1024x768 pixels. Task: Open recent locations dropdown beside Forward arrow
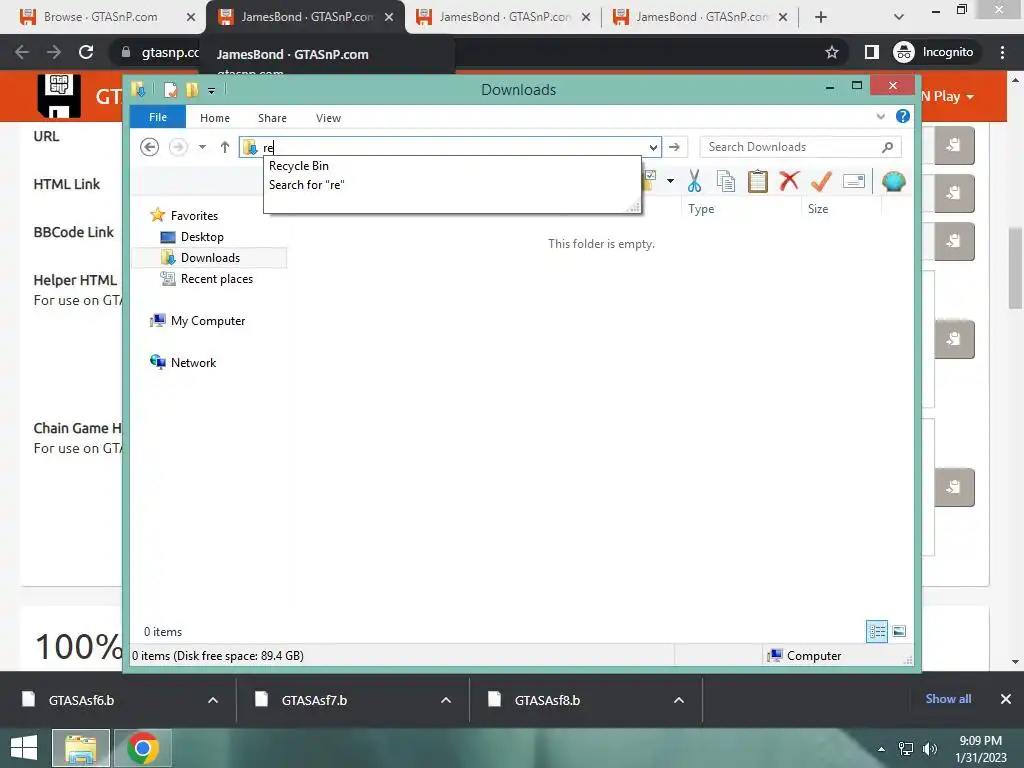(x=202, y=147)
